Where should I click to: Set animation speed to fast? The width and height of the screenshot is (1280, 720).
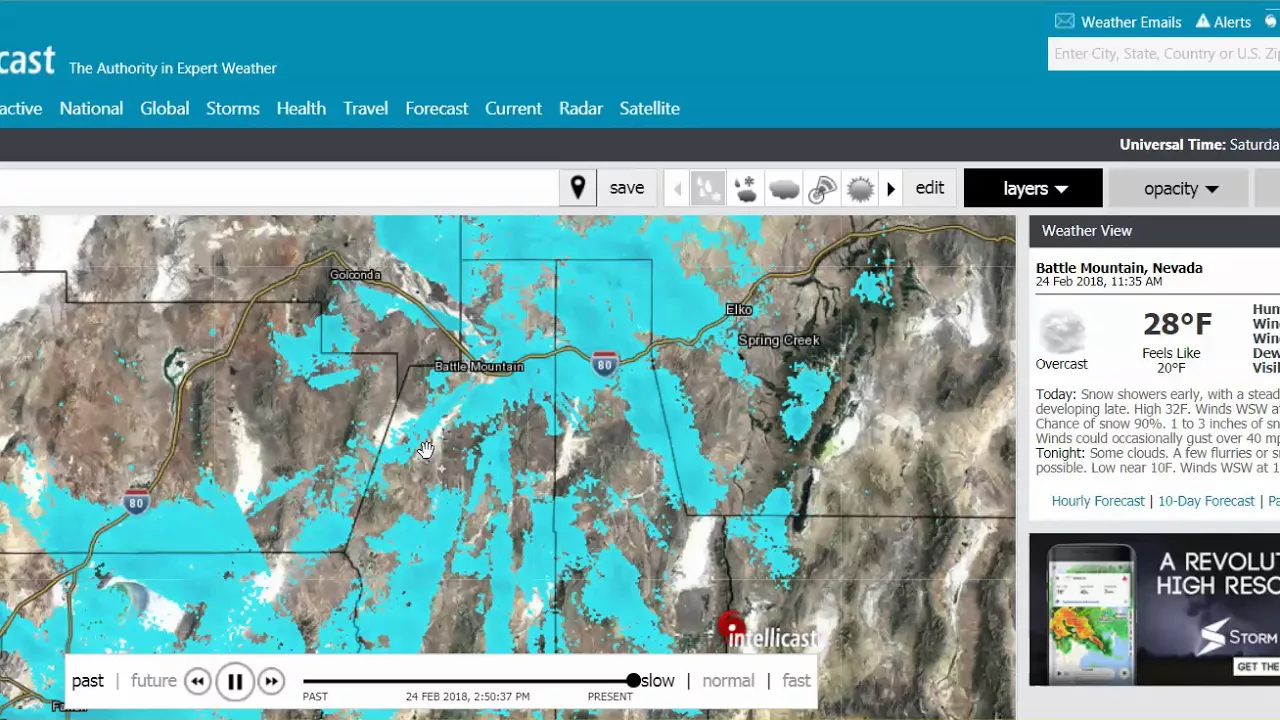click(797, 681)
